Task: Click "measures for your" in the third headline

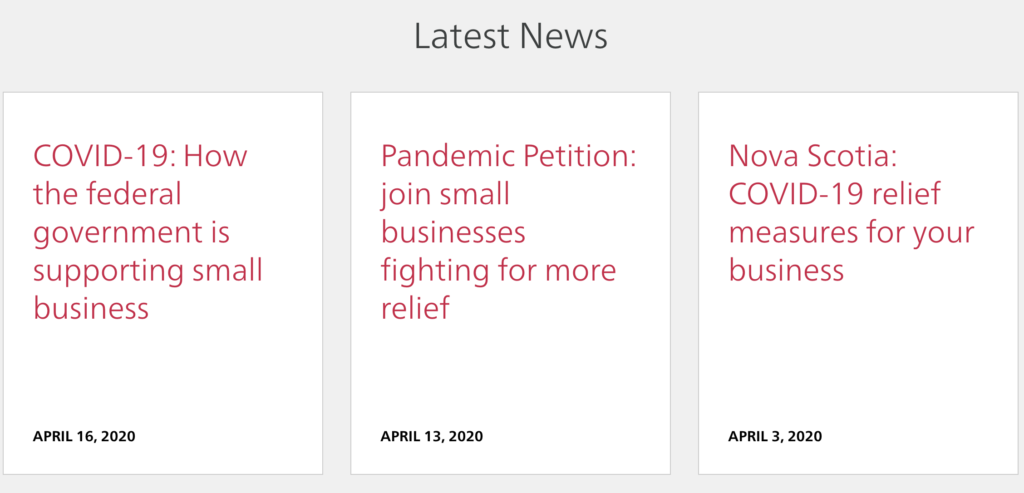Action: [x=851, y=233]
